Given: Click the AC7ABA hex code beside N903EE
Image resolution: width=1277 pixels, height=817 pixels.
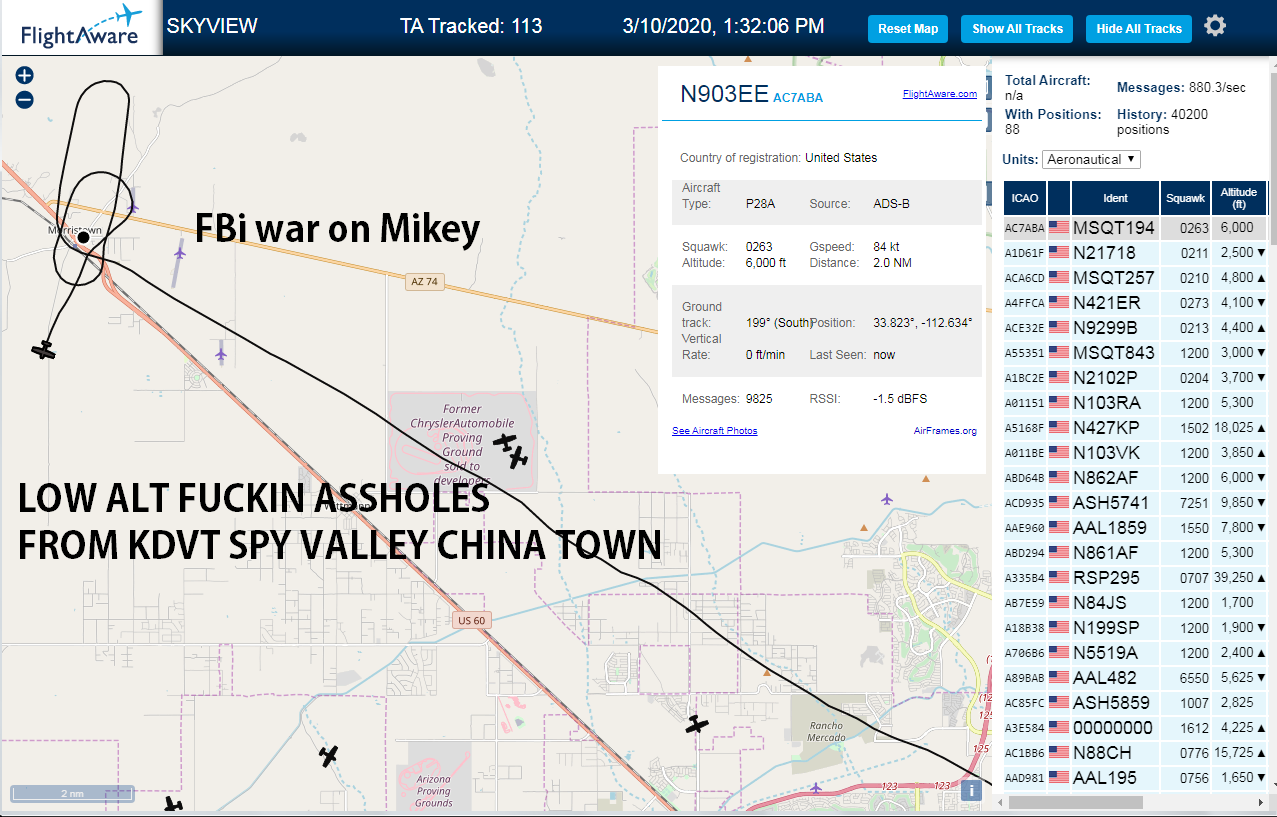Looking at the screenshot, I should pyautogui.click(x=798, y=98).
